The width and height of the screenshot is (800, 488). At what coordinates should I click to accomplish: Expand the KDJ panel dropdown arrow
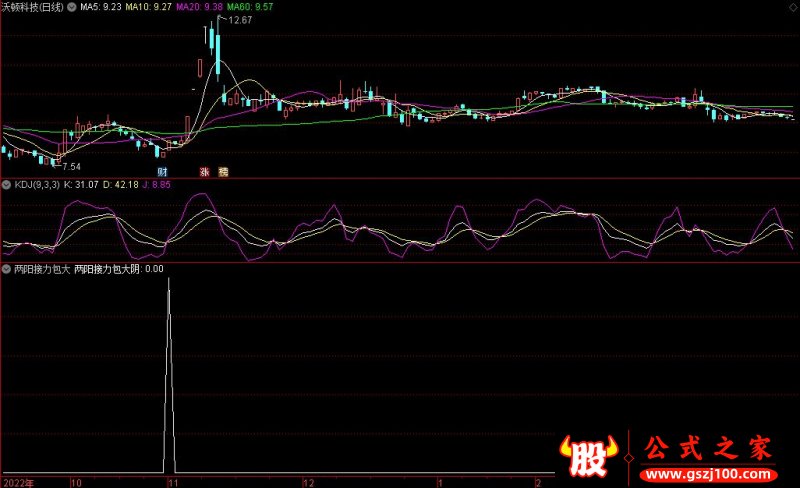click(6, 184)
